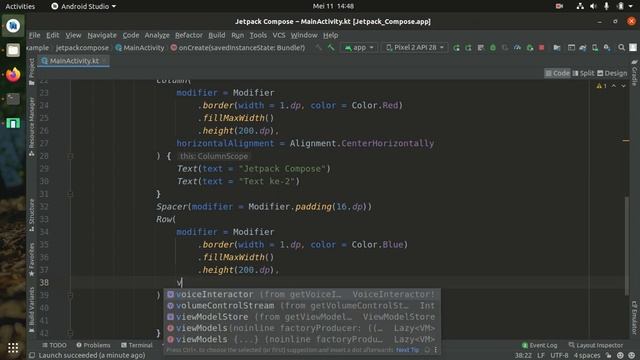This screenshot has width=640, height=360.
Task: Click Attach Debugger to Android Process icon
Action: click(529, 48)
